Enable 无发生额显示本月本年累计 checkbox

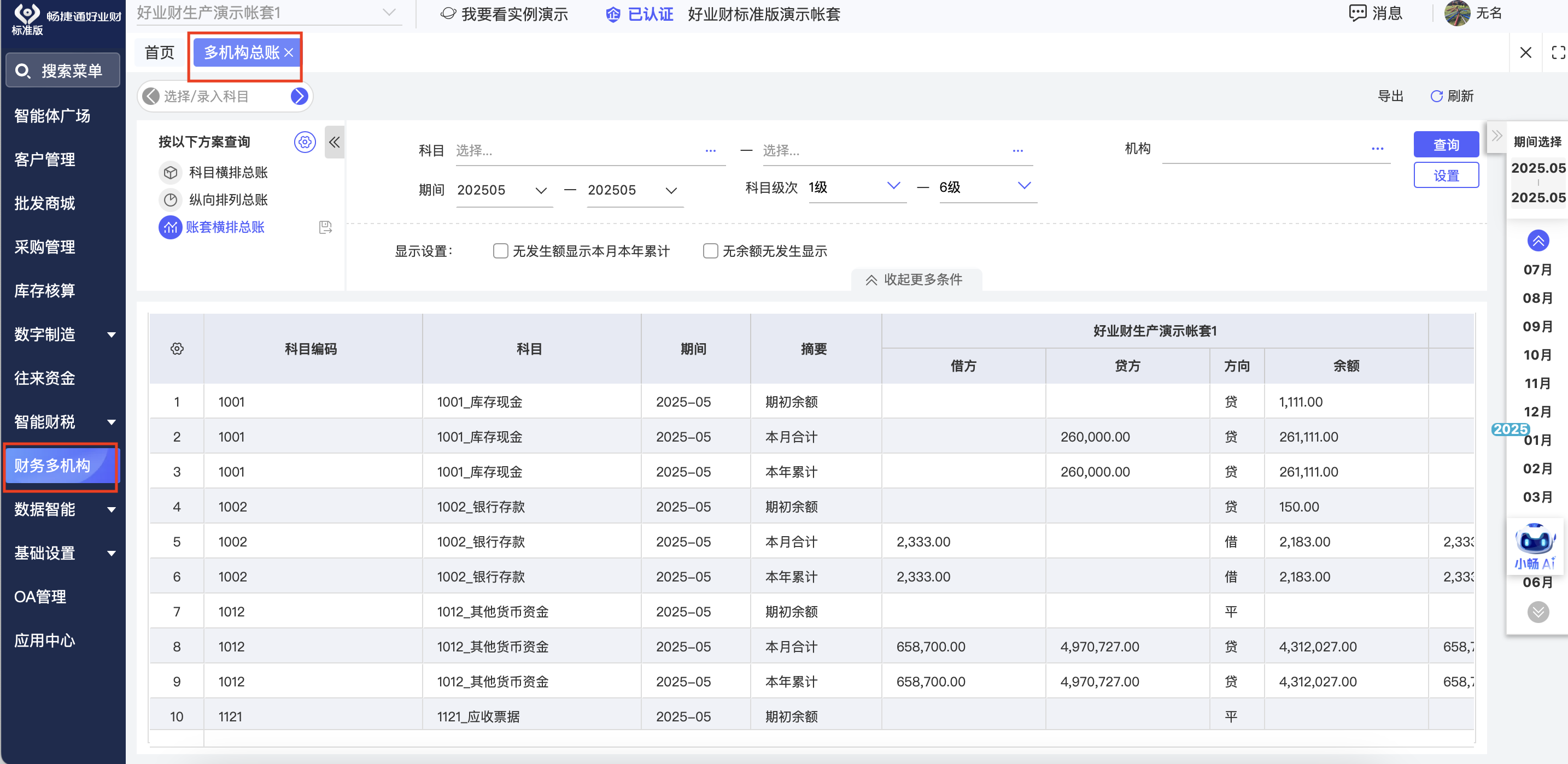500,251
